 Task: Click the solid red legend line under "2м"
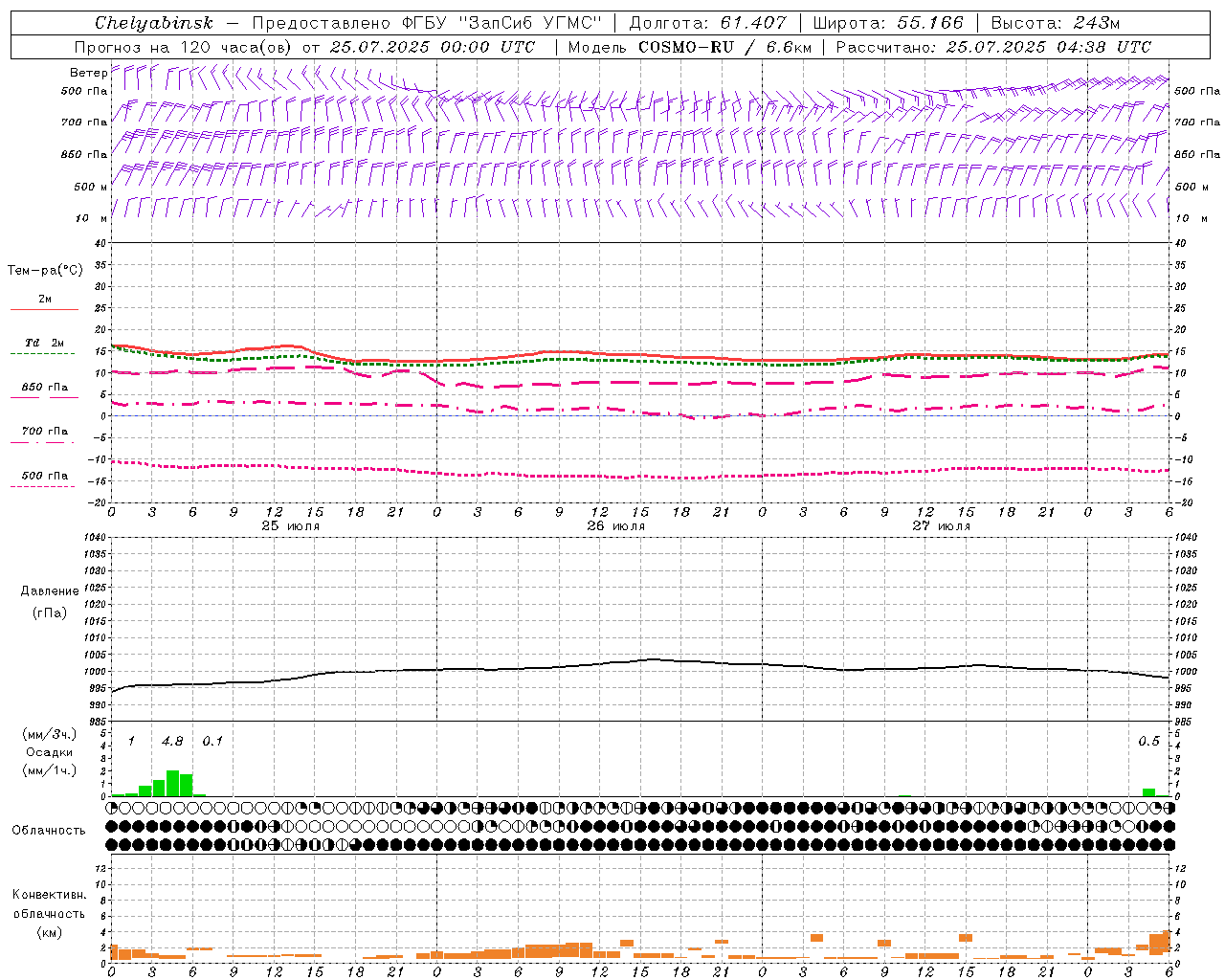tap(44, 310)
